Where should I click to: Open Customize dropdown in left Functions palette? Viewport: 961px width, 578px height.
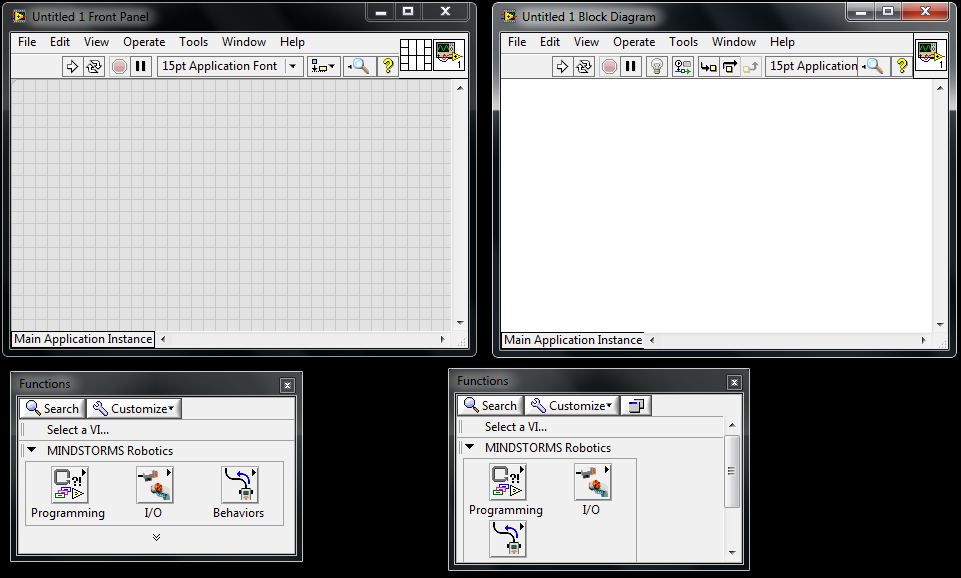(134, 408)
